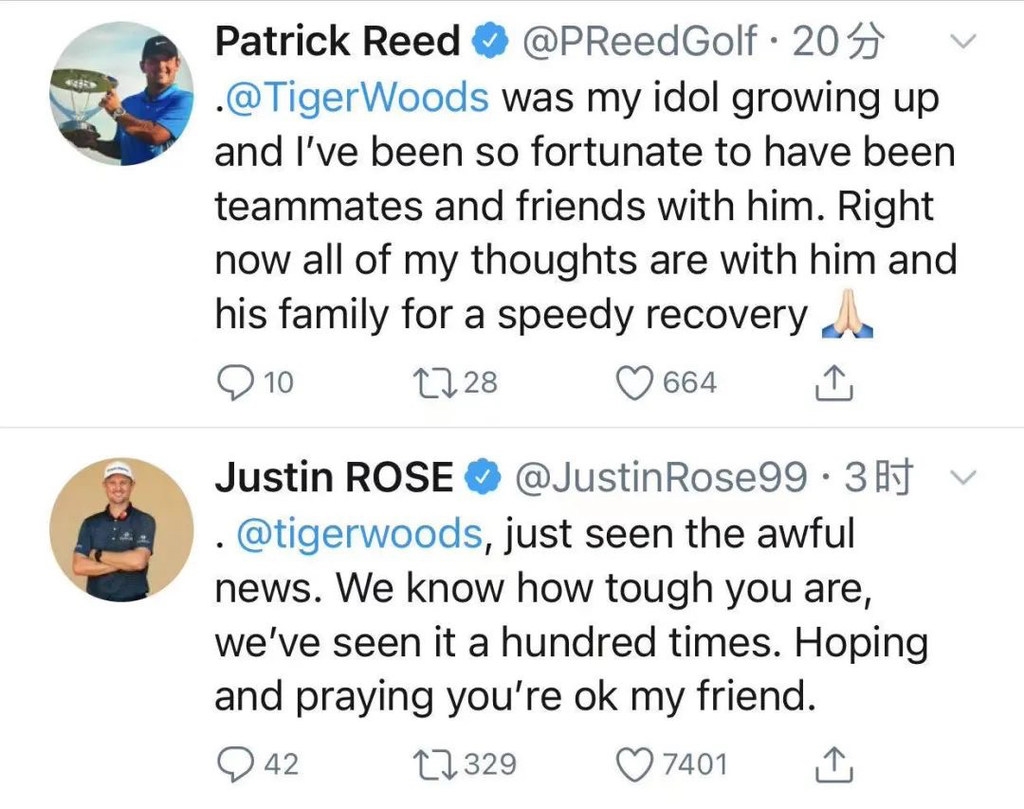
Task: Open the Justin ROSE display name
Action: pyautogui.click(x=334, y=479)
